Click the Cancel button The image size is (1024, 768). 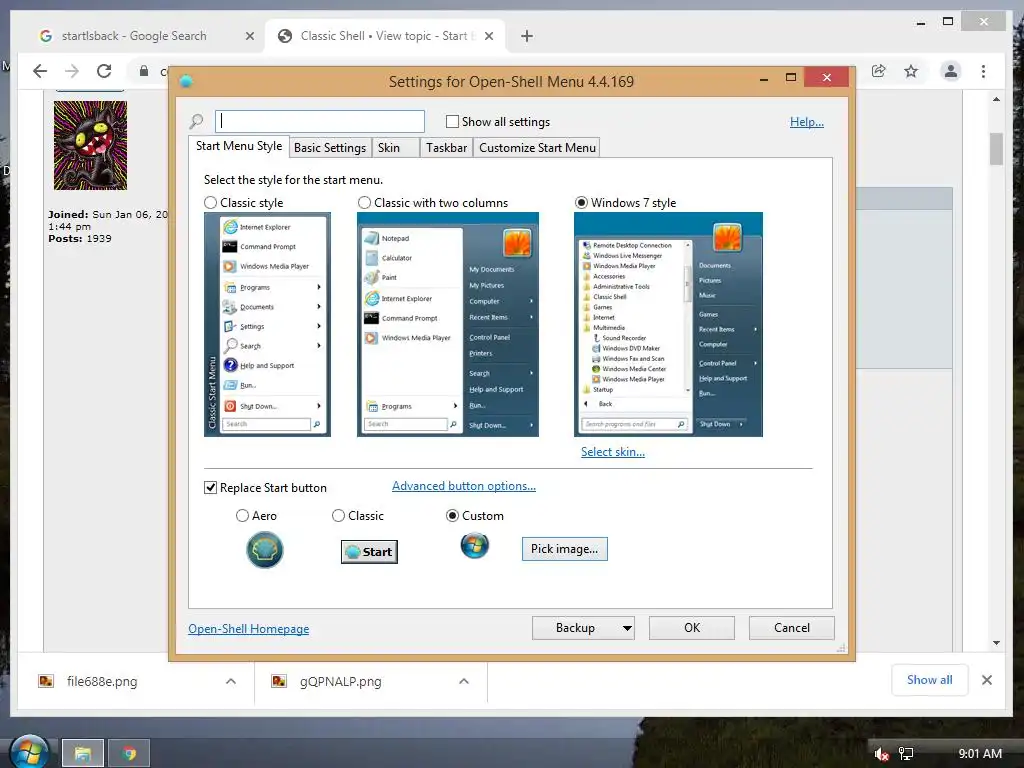(x=792, y=628)
